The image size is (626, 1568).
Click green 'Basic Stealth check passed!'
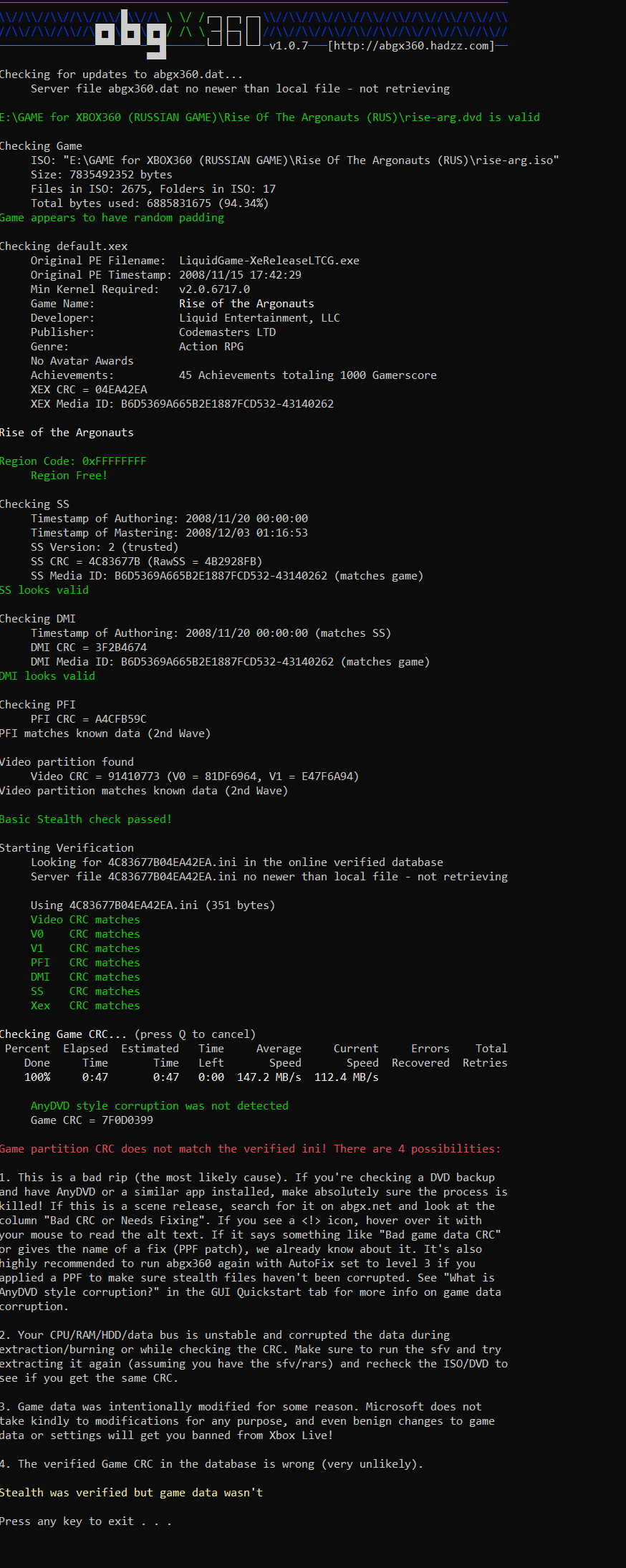pos(86,819)
